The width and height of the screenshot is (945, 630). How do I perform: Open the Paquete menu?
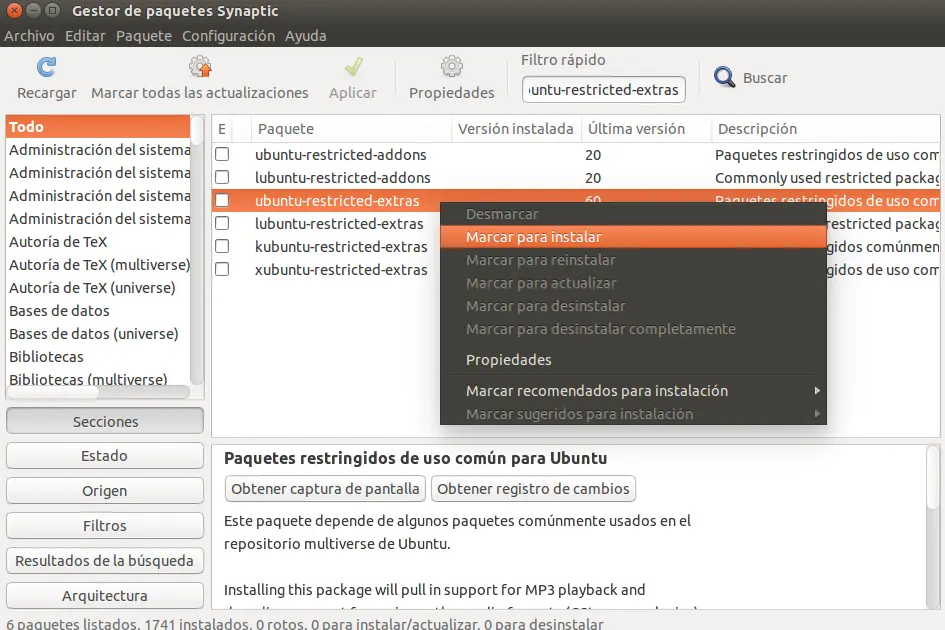coord(143,36)
